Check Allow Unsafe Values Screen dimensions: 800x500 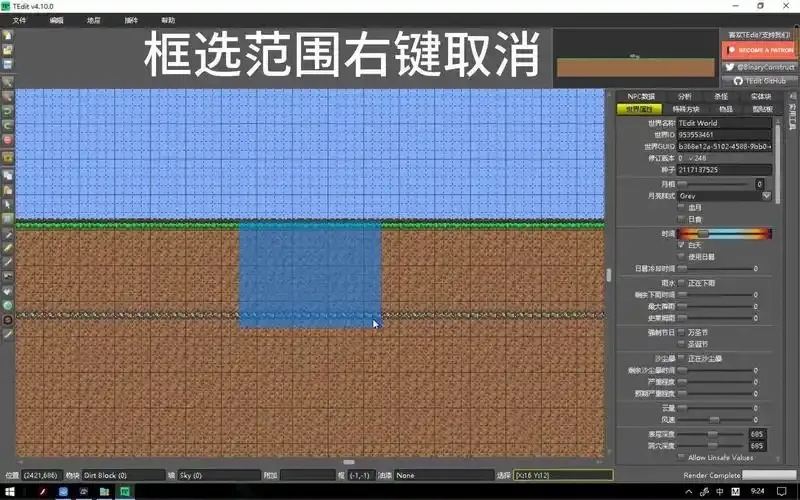681,458
